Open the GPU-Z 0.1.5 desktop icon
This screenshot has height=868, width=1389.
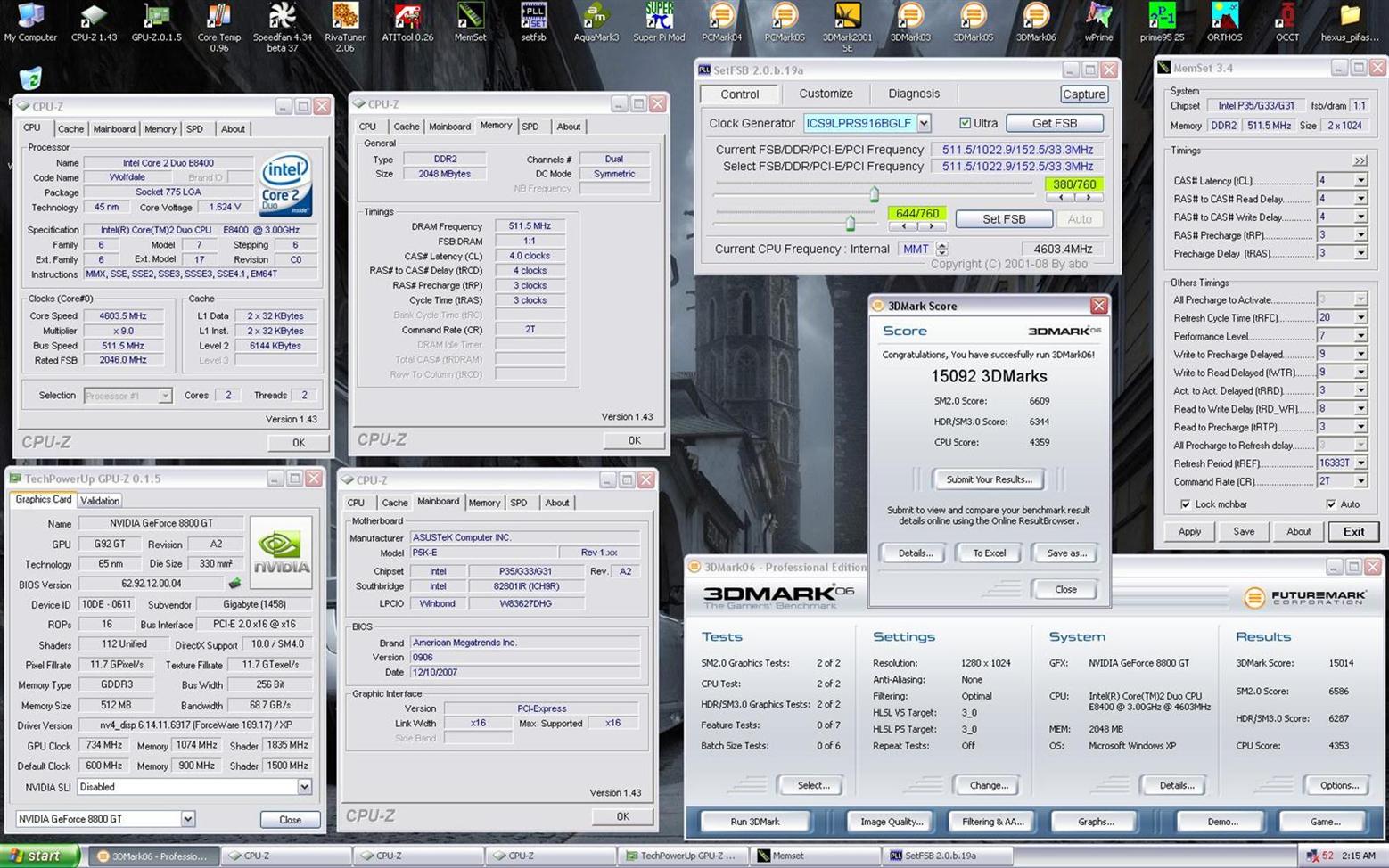pos(156,22)
